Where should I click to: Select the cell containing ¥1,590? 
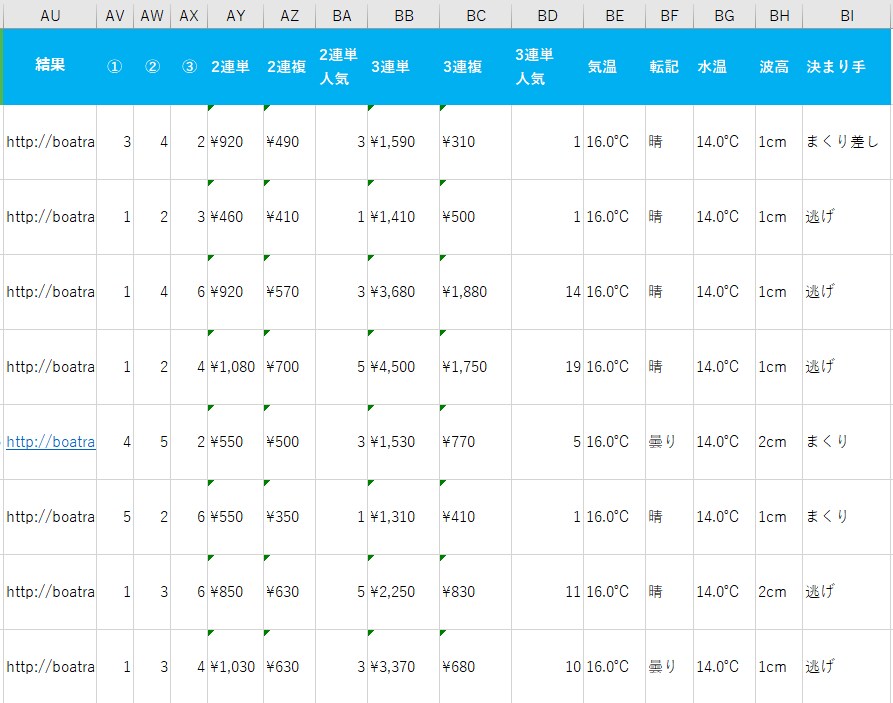[x=404, y=142]
